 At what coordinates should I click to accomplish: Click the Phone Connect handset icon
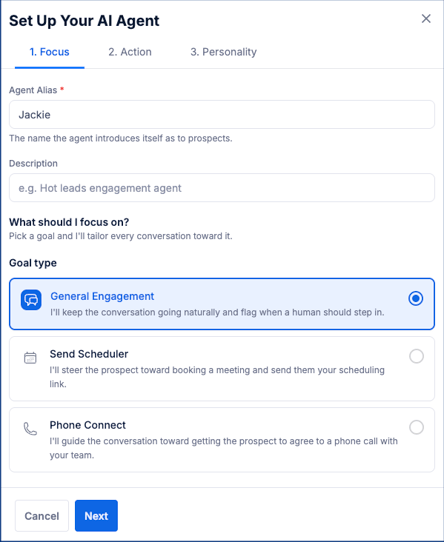(30, 429)
